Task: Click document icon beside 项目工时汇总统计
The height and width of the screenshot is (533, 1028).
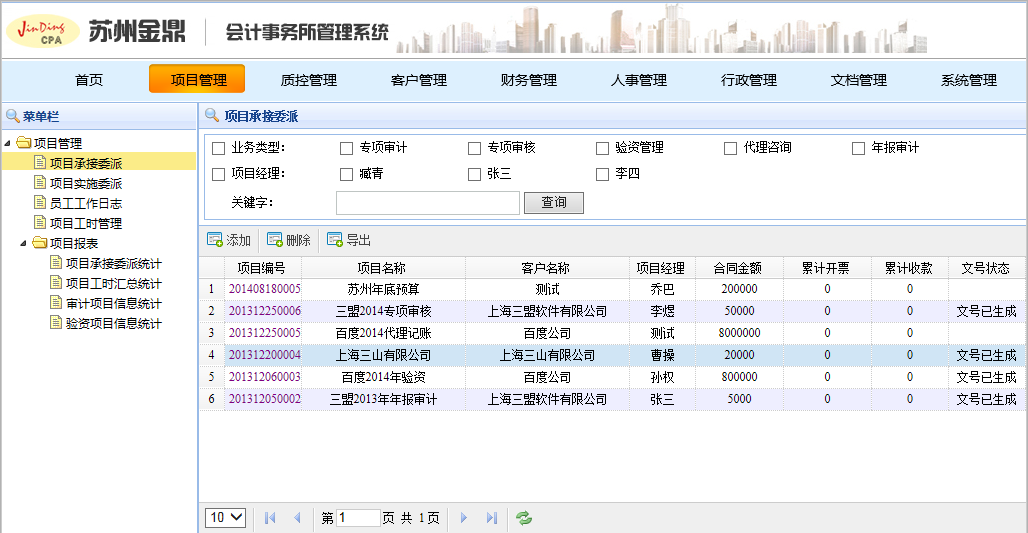Action: coord(56,283)
